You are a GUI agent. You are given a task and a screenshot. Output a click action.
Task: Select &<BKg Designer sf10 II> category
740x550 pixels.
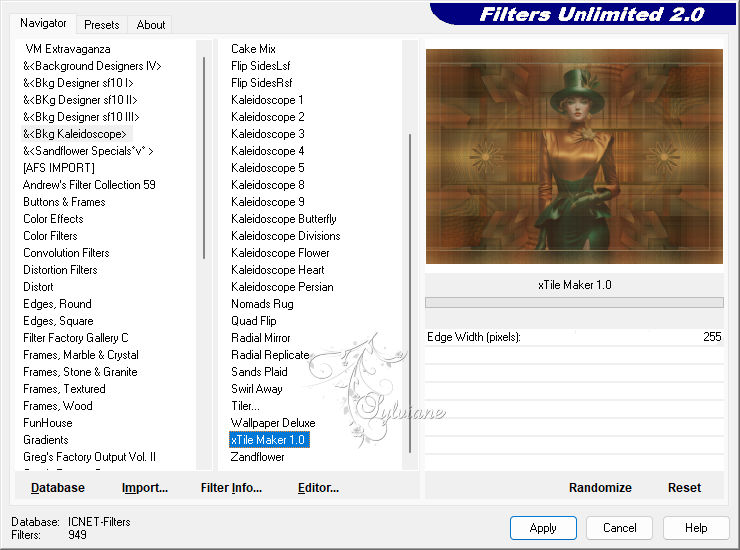coord(80,100)
